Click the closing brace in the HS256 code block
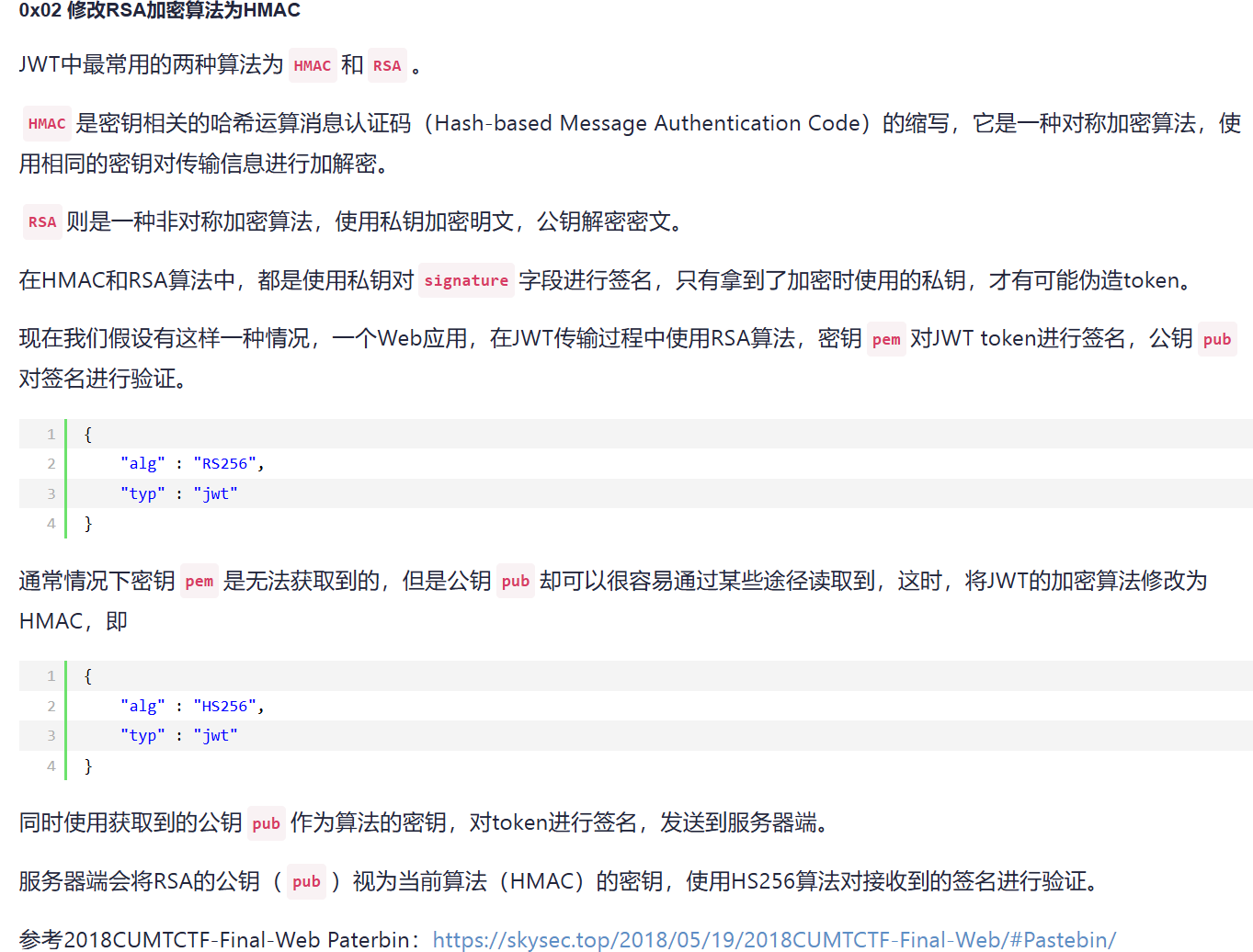Image resolution: width=1253 pixels, height=952 pixels. click(88, 765)
